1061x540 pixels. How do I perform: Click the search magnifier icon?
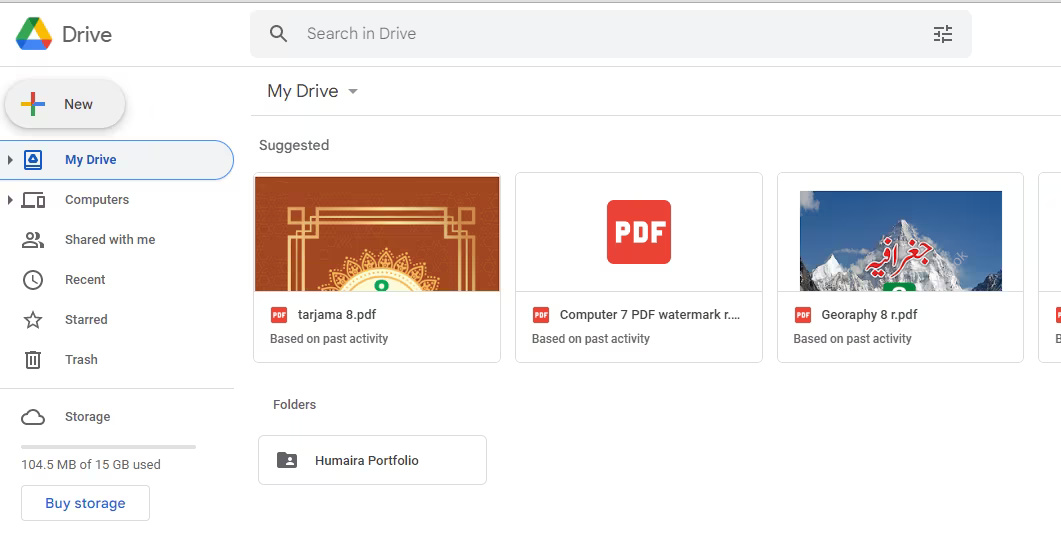(278, 34)
